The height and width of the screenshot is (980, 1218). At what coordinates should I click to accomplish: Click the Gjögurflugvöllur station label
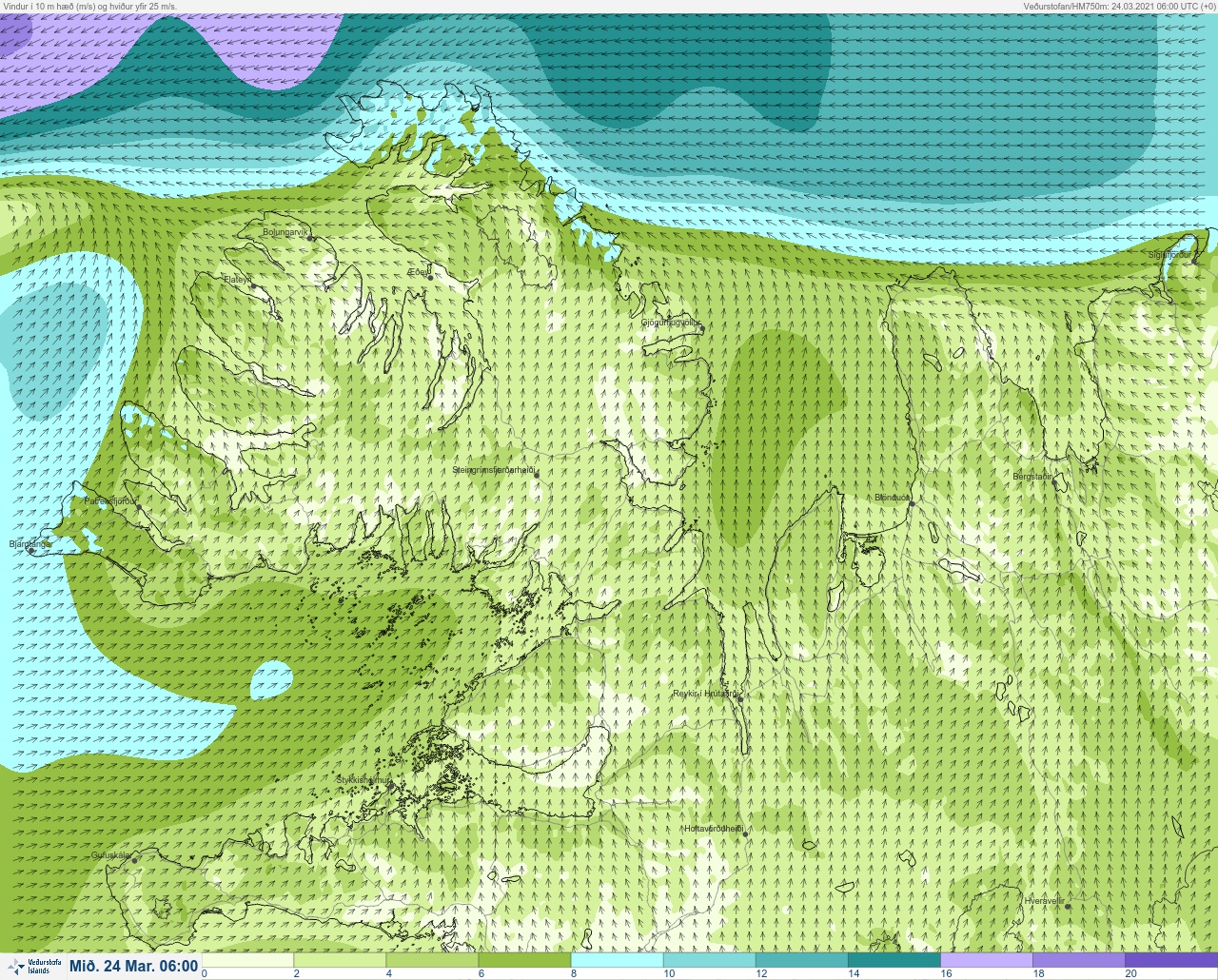pos(671,323)
